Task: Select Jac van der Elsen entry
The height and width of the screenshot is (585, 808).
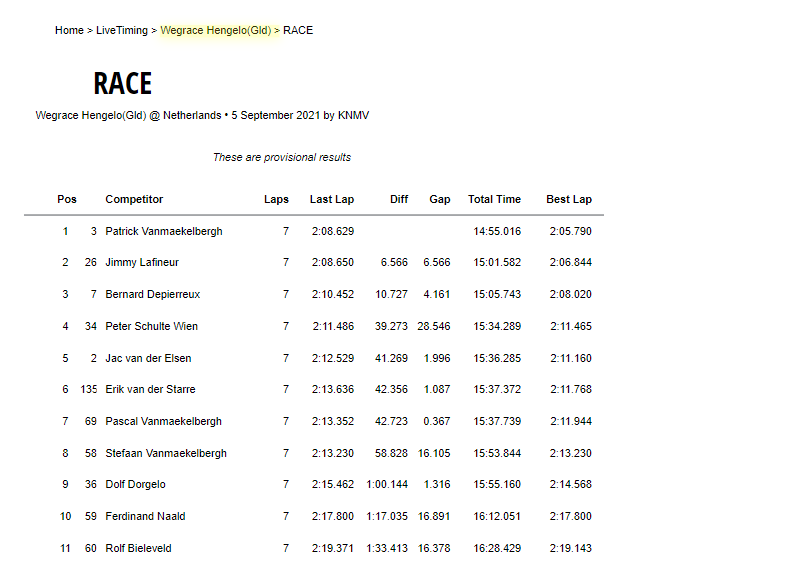Action: (x=148, y=358)
